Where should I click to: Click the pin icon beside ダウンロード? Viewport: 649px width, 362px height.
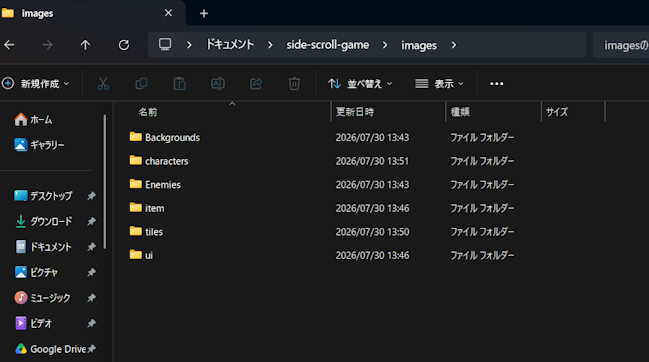pos(91,221)
